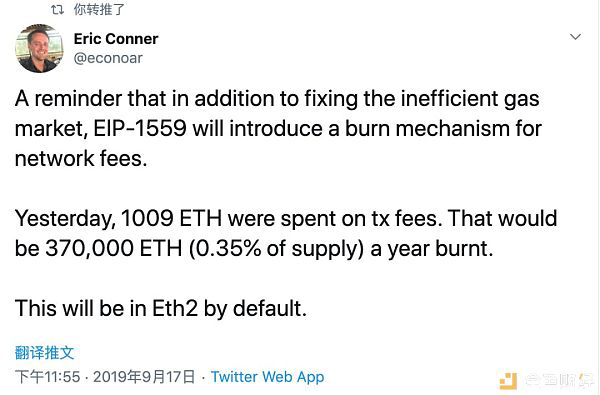
Task: Click the Eric Conner display name
Action: coord(116,39)
